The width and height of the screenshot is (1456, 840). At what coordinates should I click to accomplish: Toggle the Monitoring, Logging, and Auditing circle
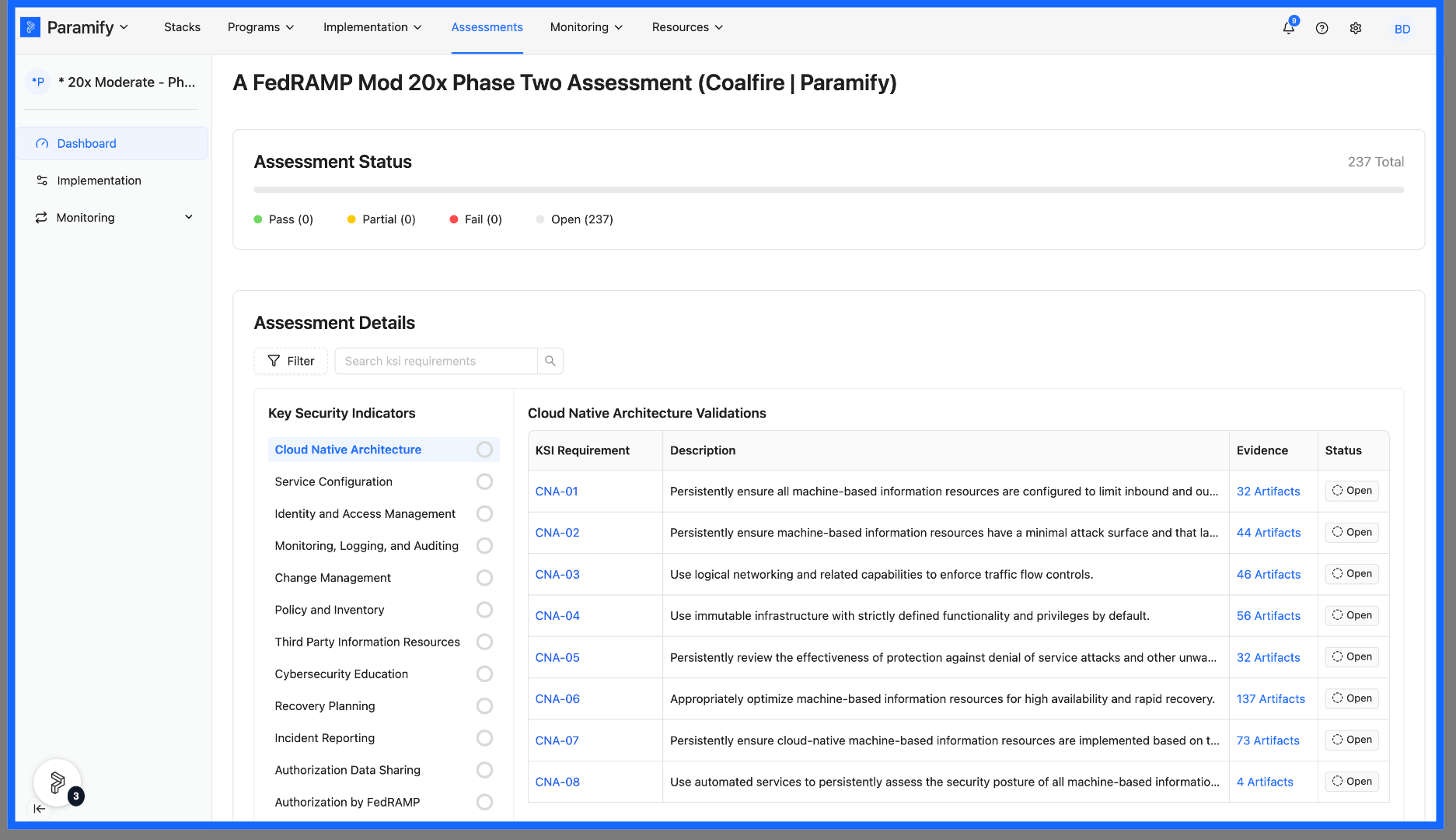484,546
